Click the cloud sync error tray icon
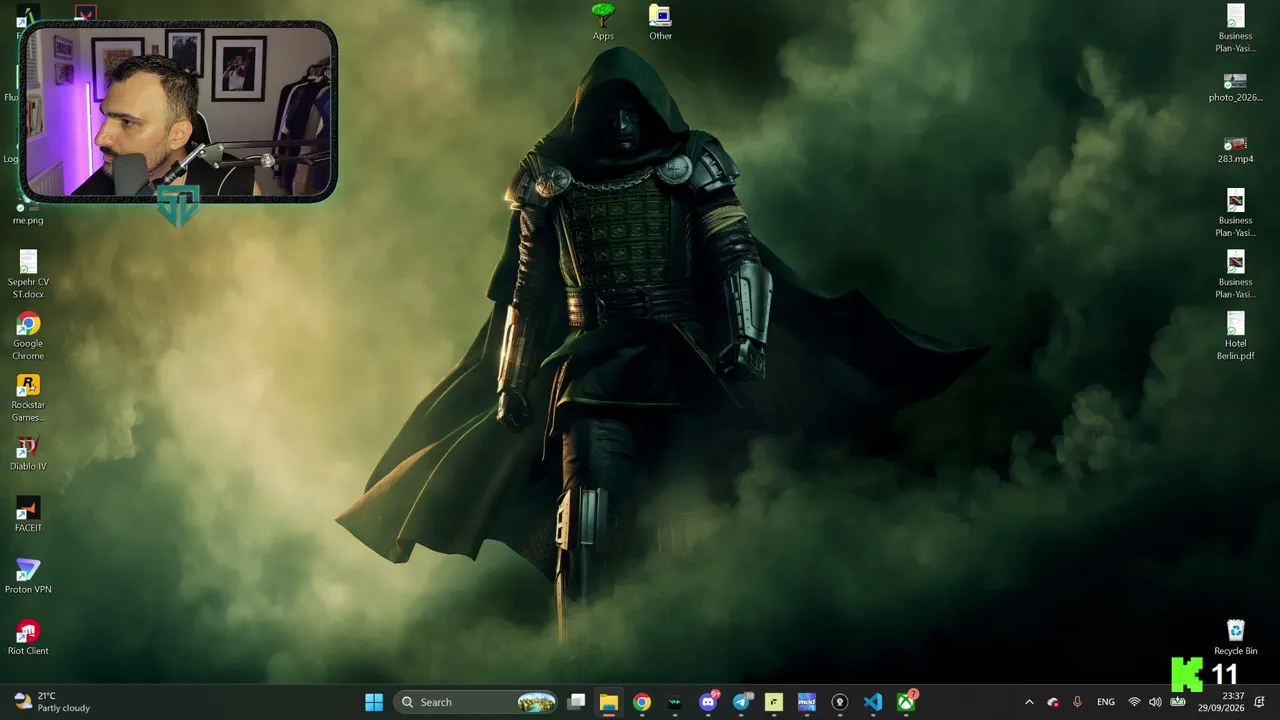The width and height of the screenshot is (1280, 720). point(1053,702)
